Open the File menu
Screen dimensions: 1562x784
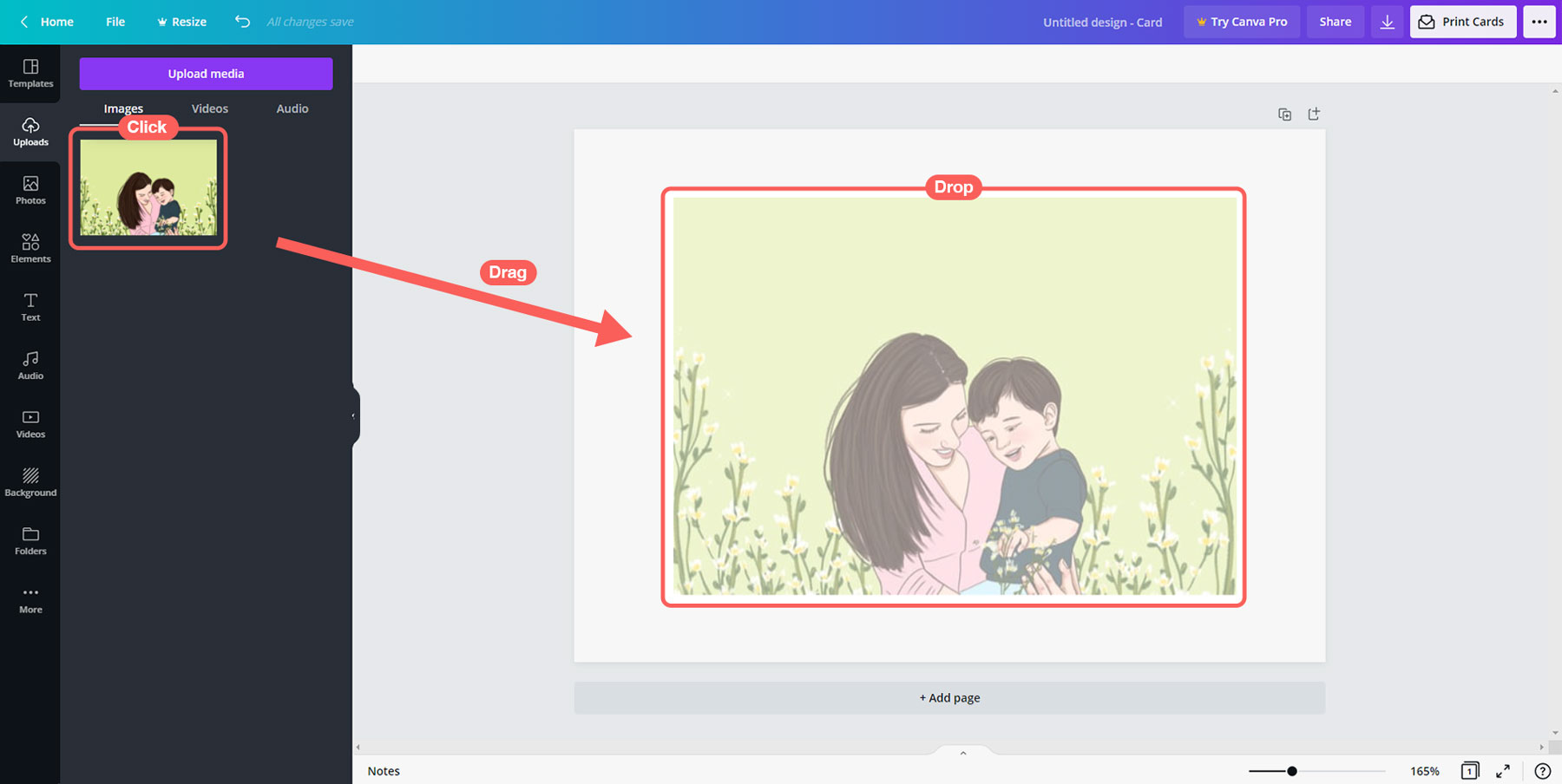(x=115, y=22)
